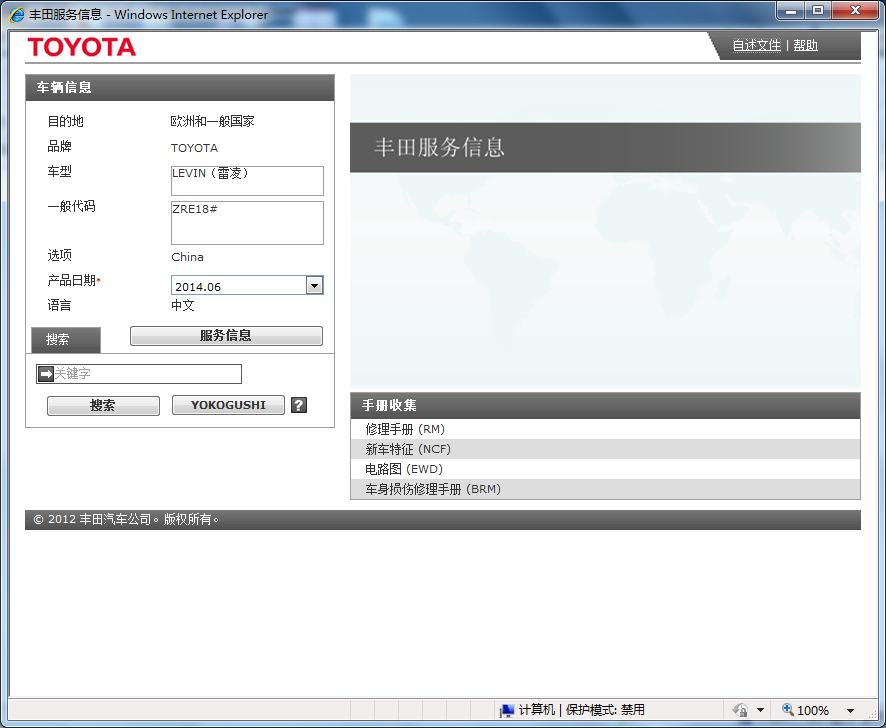Select the 搜索 tab
The height and width of the screenshot is (728, 886).
tap(66, 340)
